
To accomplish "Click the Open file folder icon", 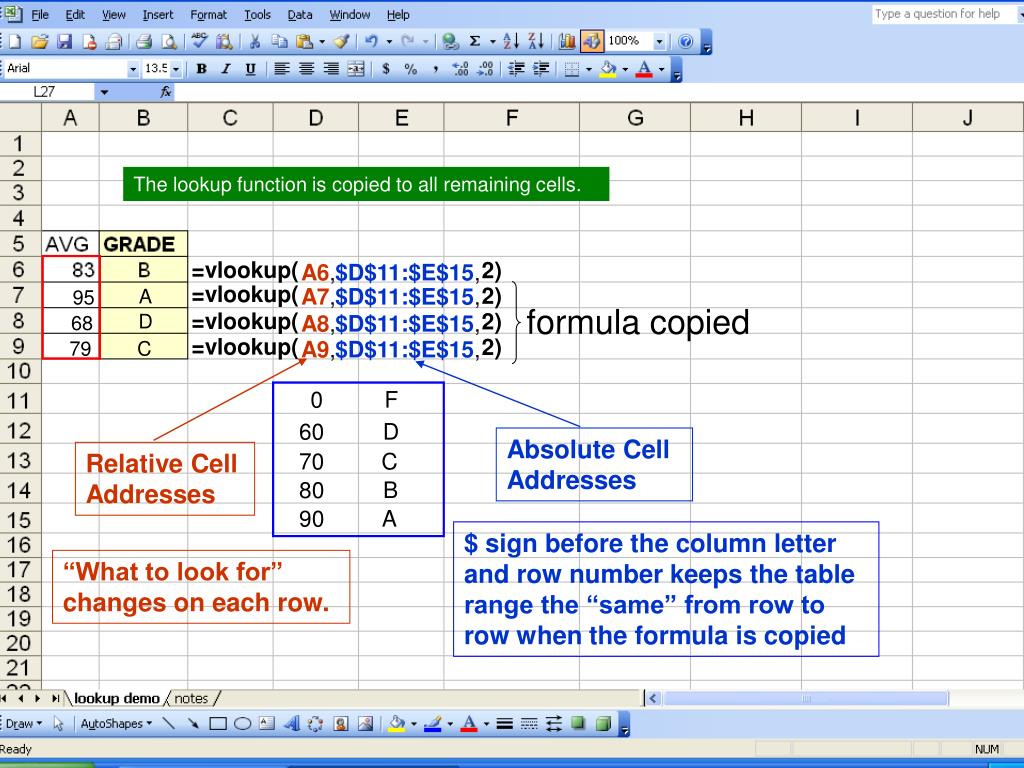I will point(39,42).
